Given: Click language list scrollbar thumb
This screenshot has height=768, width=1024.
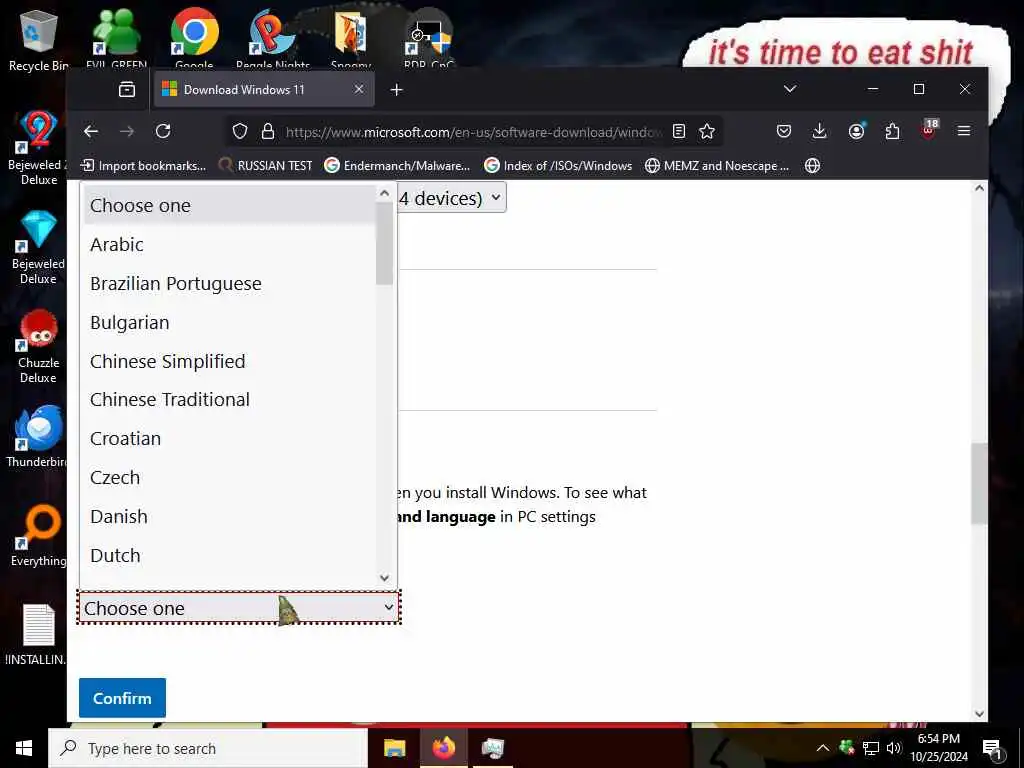Looking at the screenshot, I should 384,244.
